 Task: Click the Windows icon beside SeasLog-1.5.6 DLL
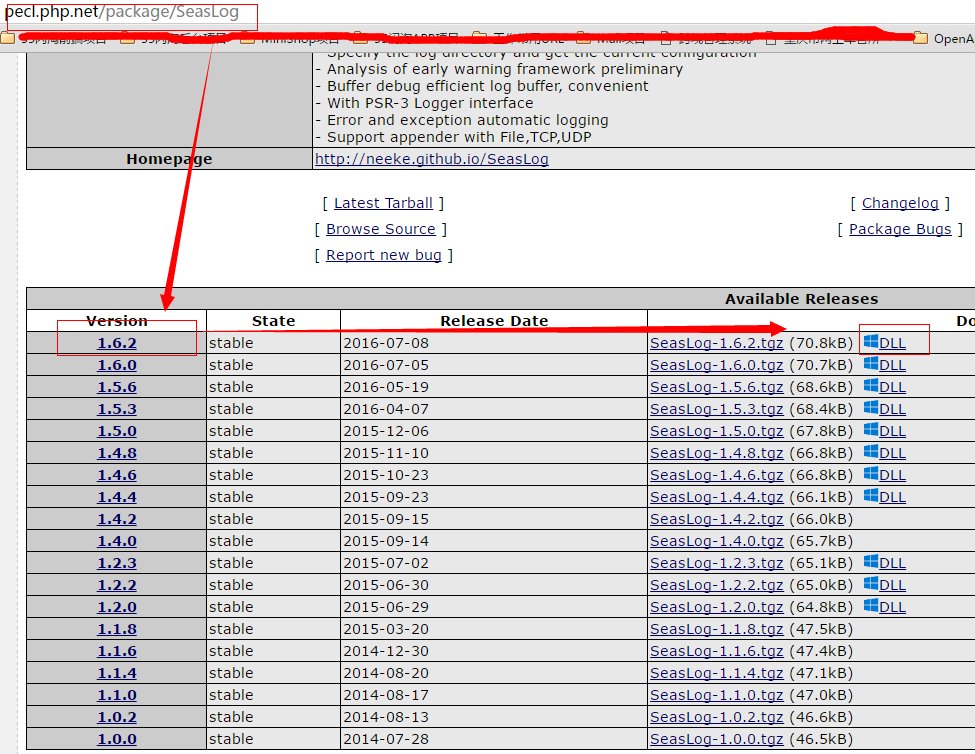point(871,385)
